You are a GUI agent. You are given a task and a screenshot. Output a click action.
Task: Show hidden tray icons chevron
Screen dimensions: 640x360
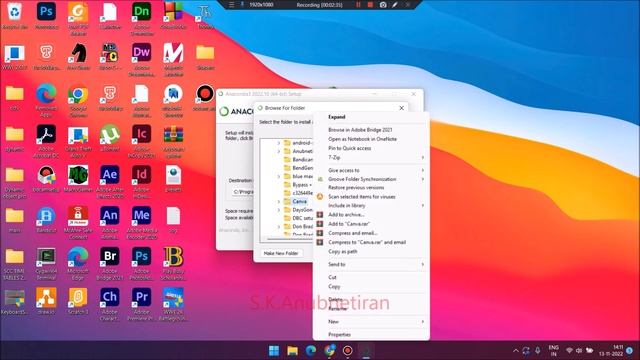(516, 351)
